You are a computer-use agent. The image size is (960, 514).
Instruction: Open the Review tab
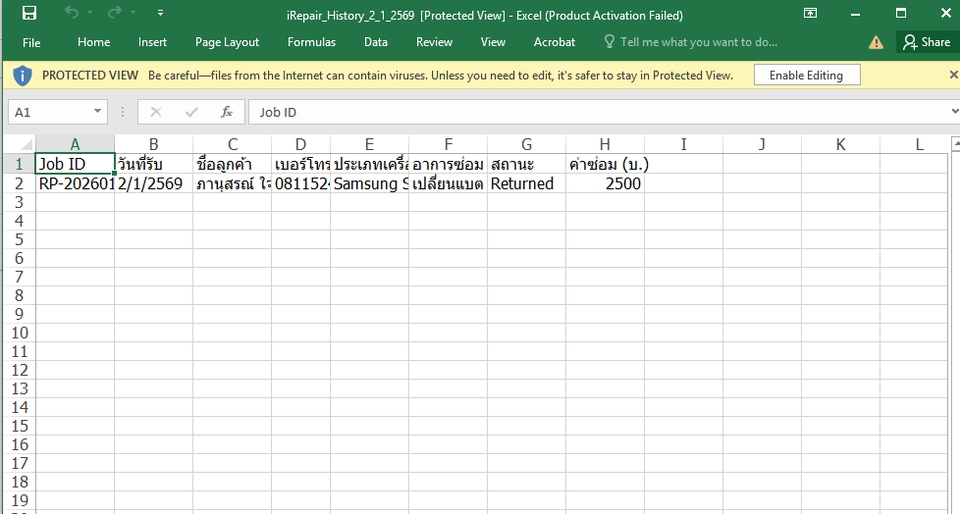[434, 42]
